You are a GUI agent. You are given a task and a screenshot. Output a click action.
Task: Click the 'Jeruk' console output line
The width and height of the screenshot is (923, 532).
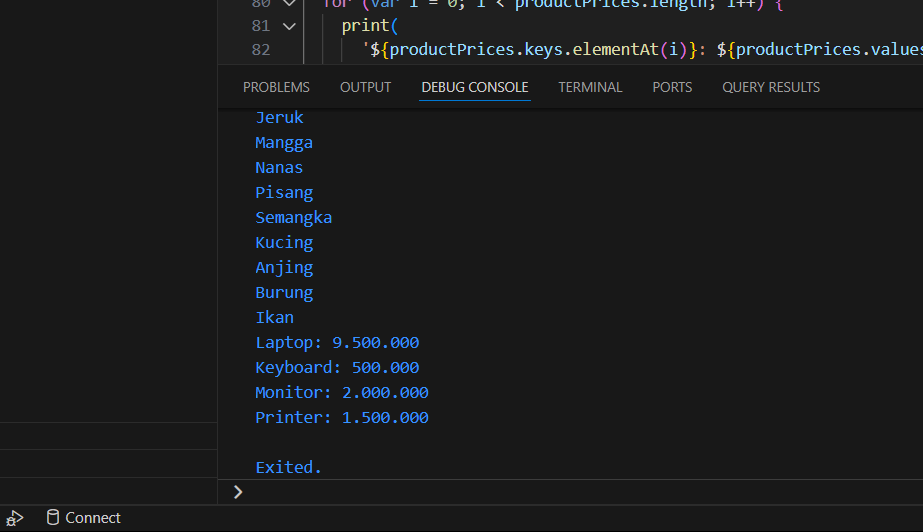pyautogui.click(x=279, y=117)
